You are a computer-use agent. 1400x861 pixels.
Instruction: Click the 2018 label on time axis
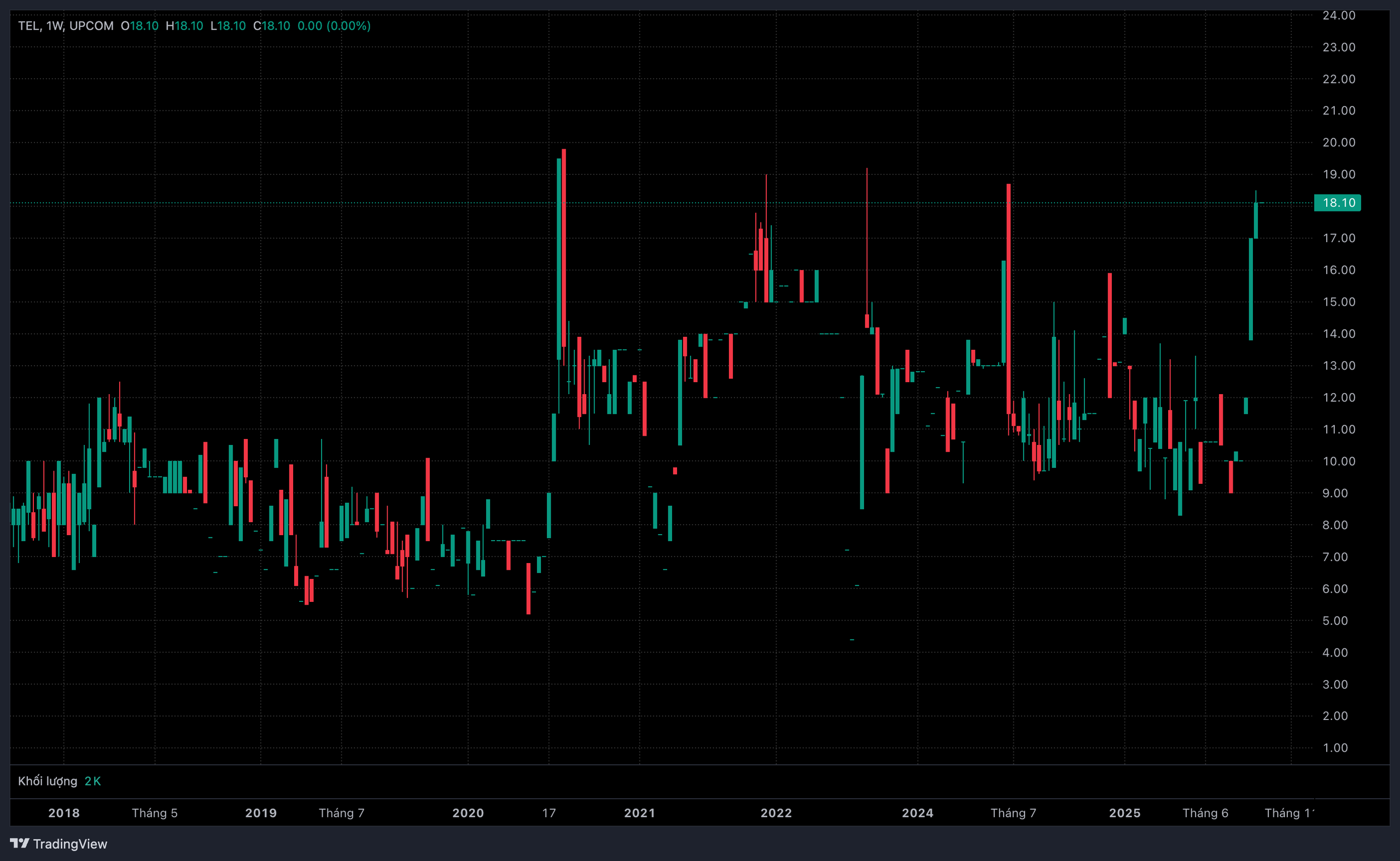pyautogui.click(x=64, y=812)
